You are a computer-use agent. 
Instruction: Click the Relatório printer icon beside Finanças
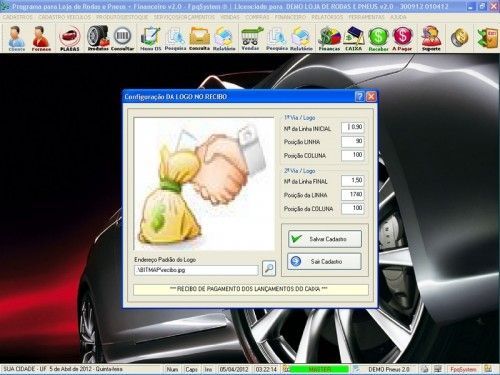click(x=301, y=38)
